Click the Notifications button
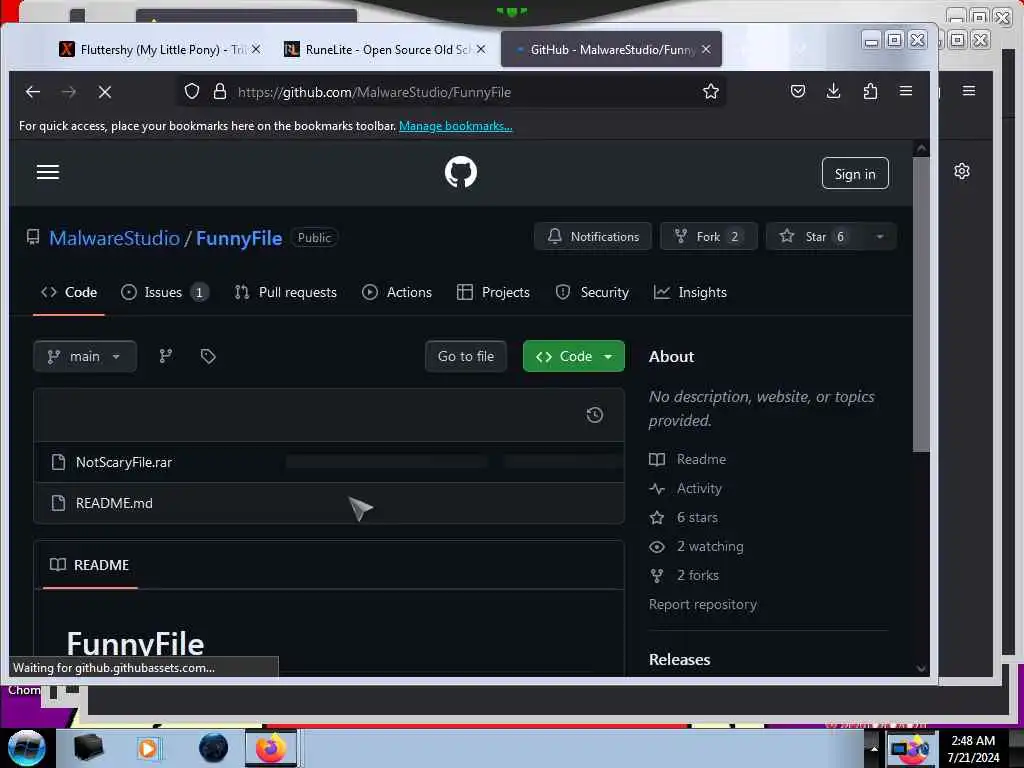 click(593, 236)
